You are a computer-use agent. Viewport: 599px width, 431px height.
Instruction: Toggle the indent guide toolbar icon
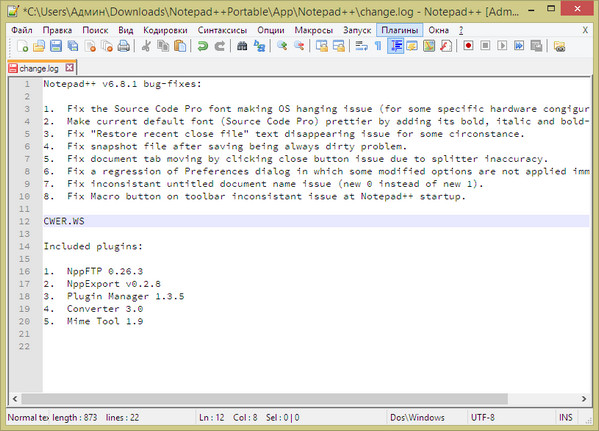(395, 46)
